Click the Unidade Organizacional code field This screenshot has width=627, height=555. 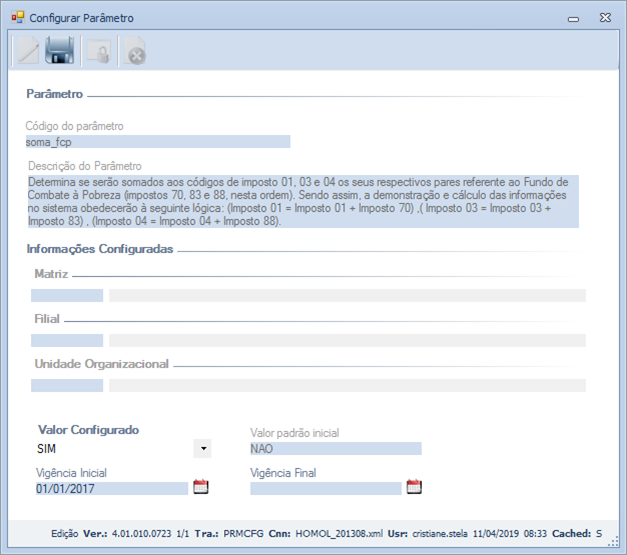pos(67,385)
